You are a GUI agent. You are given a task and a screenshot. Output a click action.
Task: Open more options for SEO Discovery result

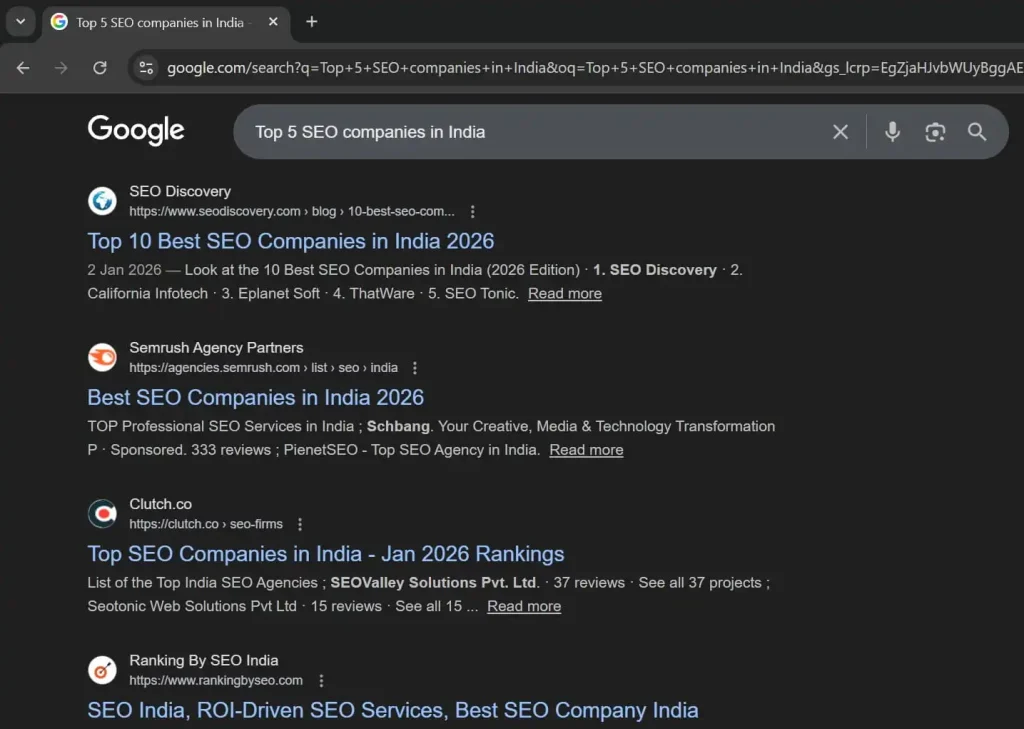pyautogui.click(x=473, y=212)
